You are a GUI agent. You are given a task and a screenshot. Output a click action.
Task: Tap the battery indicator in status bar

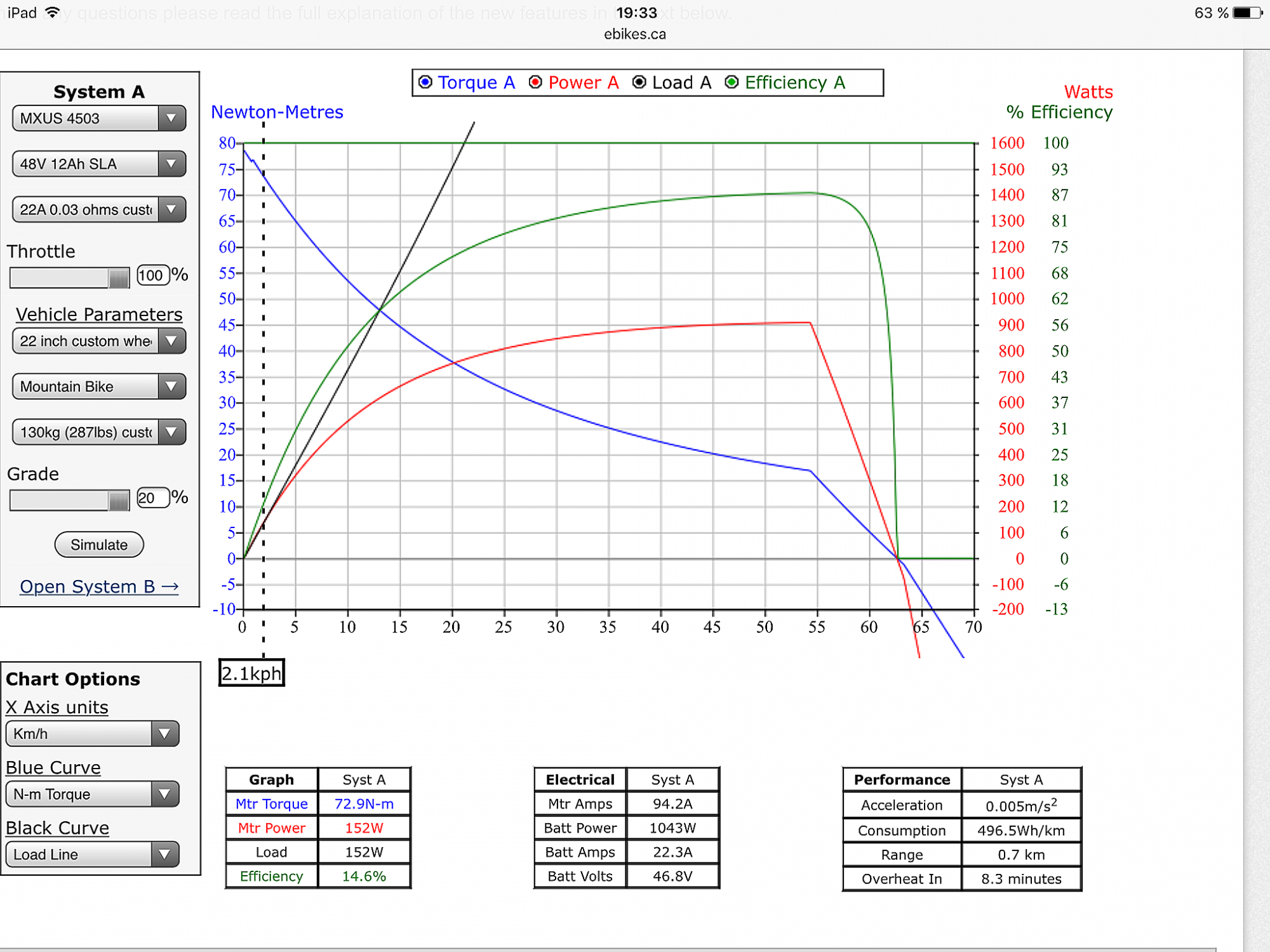1247,13
